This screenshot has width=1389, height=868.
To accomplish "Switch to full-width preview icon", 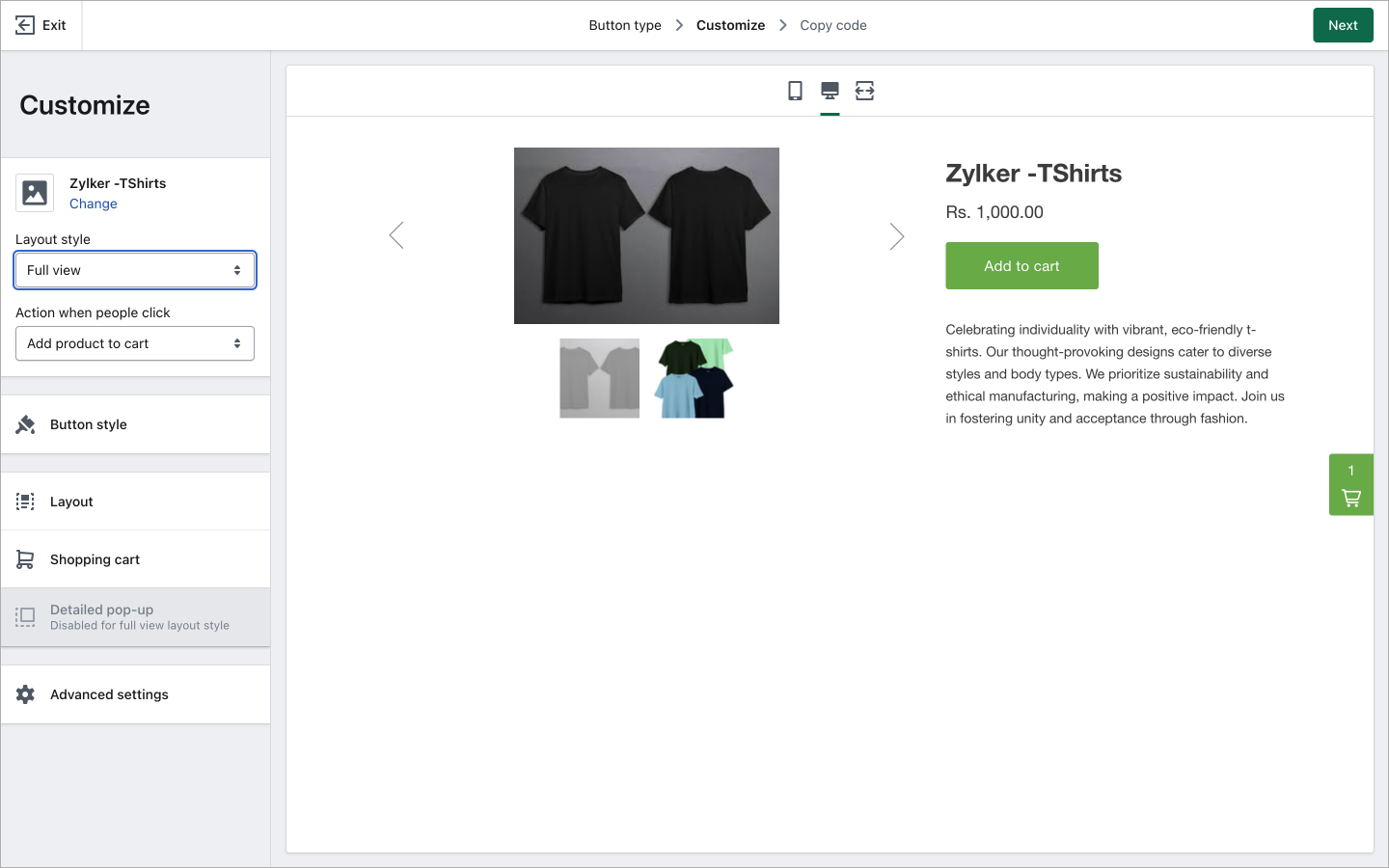I will pyautogui.click(x=865, y=91).
